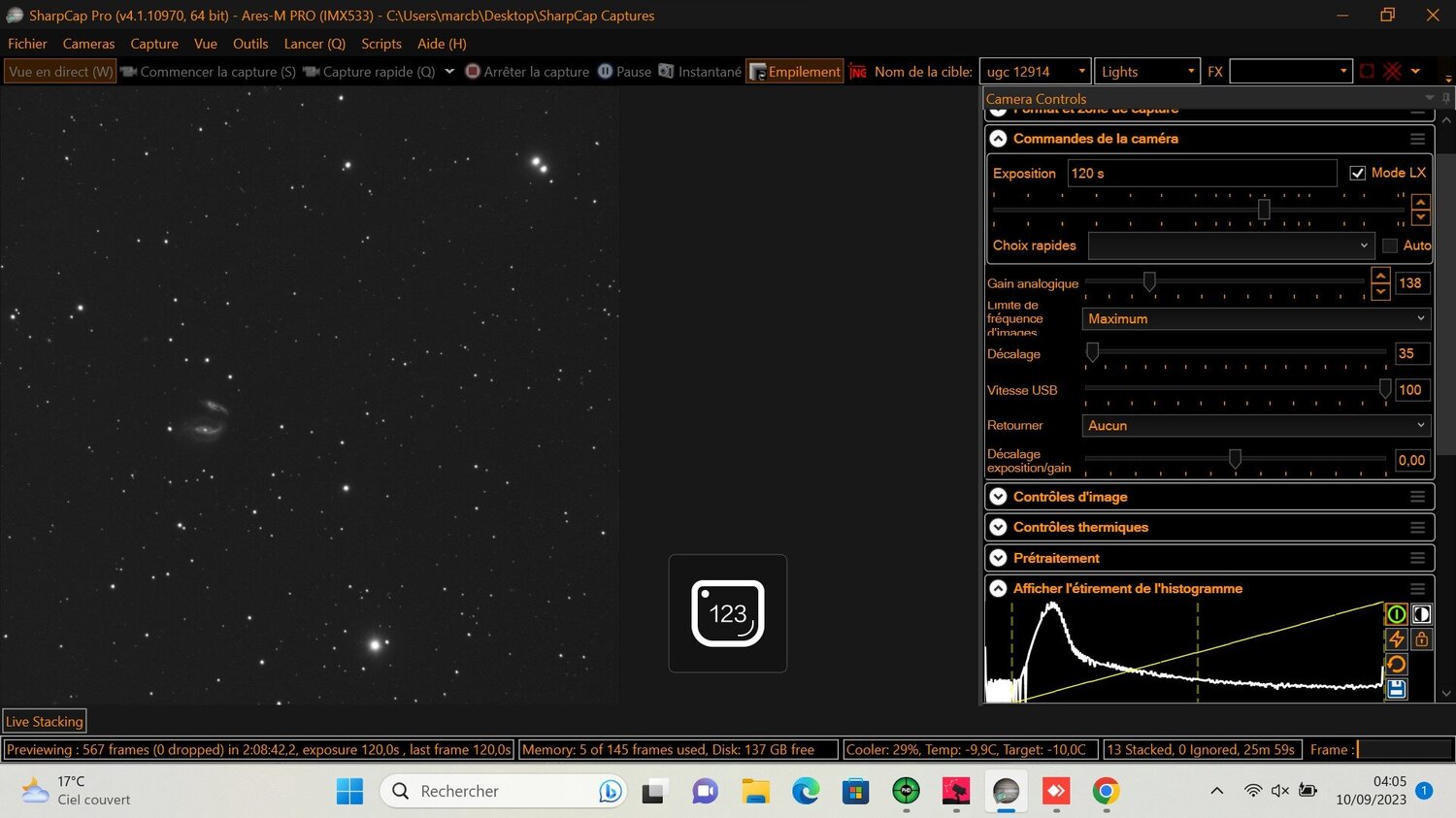
Task: Open the Live Stacking tab
Action: tap(45, 721)
